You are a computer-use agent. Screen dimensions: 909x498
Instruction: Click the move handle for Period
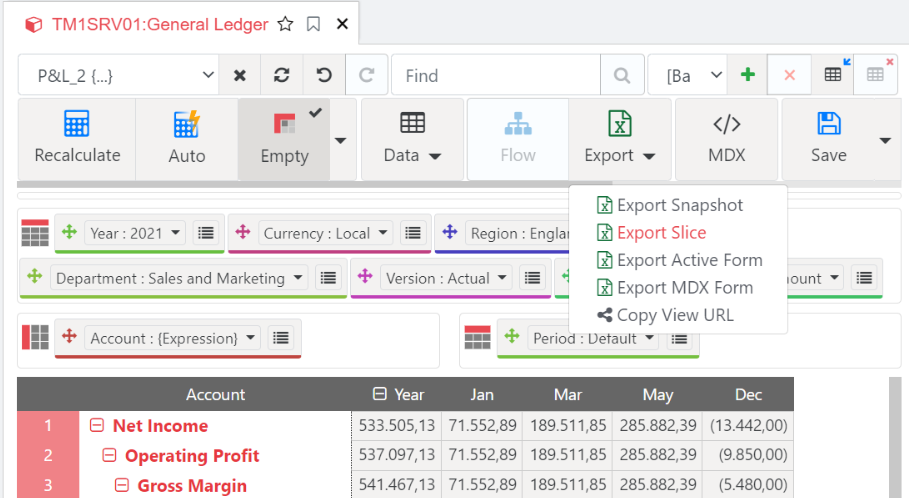tap(512, 336)
